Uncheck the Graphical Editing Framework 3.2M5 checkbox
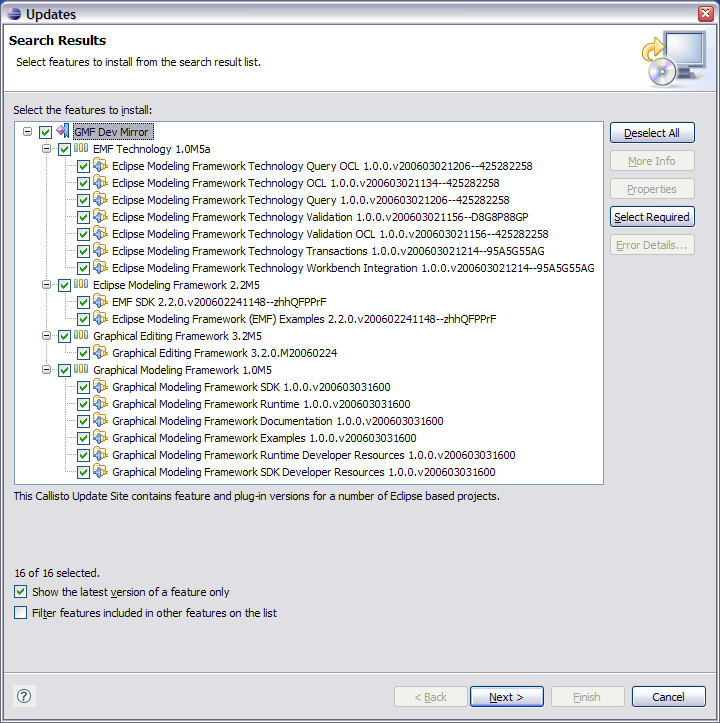 pos(64,337)
